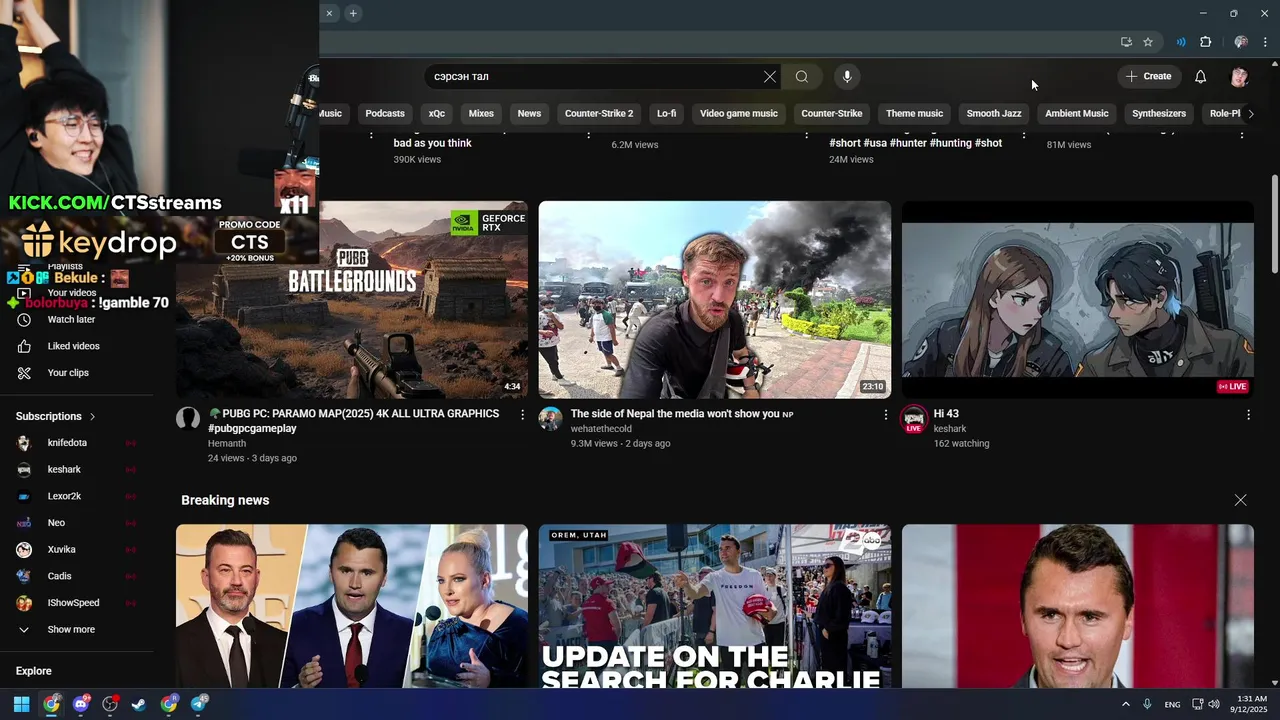Screen dimensions: 1280x720
Task: Select the Ambient Music chip
Action: pos(1077,114)
